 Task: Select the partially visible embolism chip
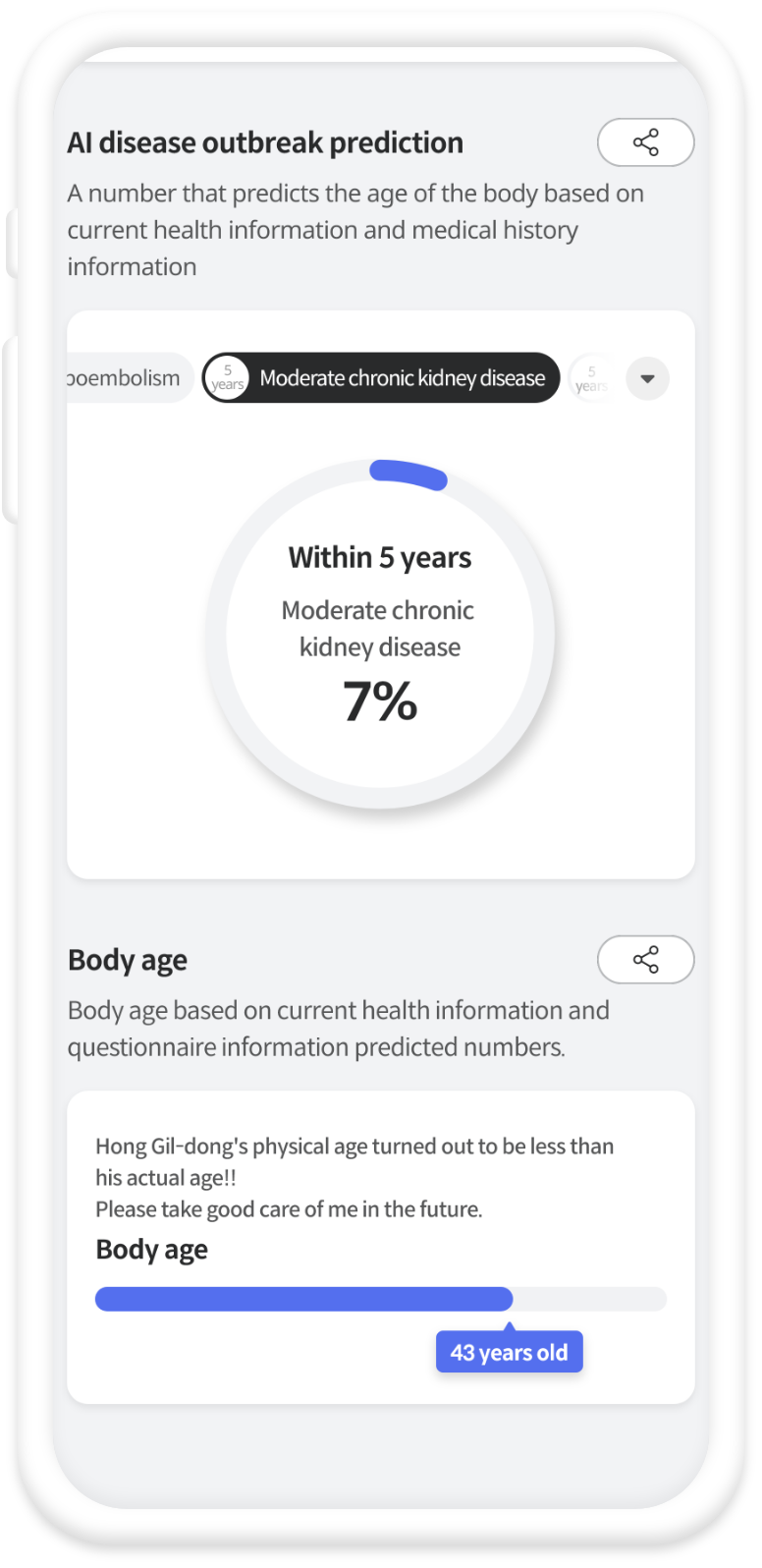[x=130, y=378]
